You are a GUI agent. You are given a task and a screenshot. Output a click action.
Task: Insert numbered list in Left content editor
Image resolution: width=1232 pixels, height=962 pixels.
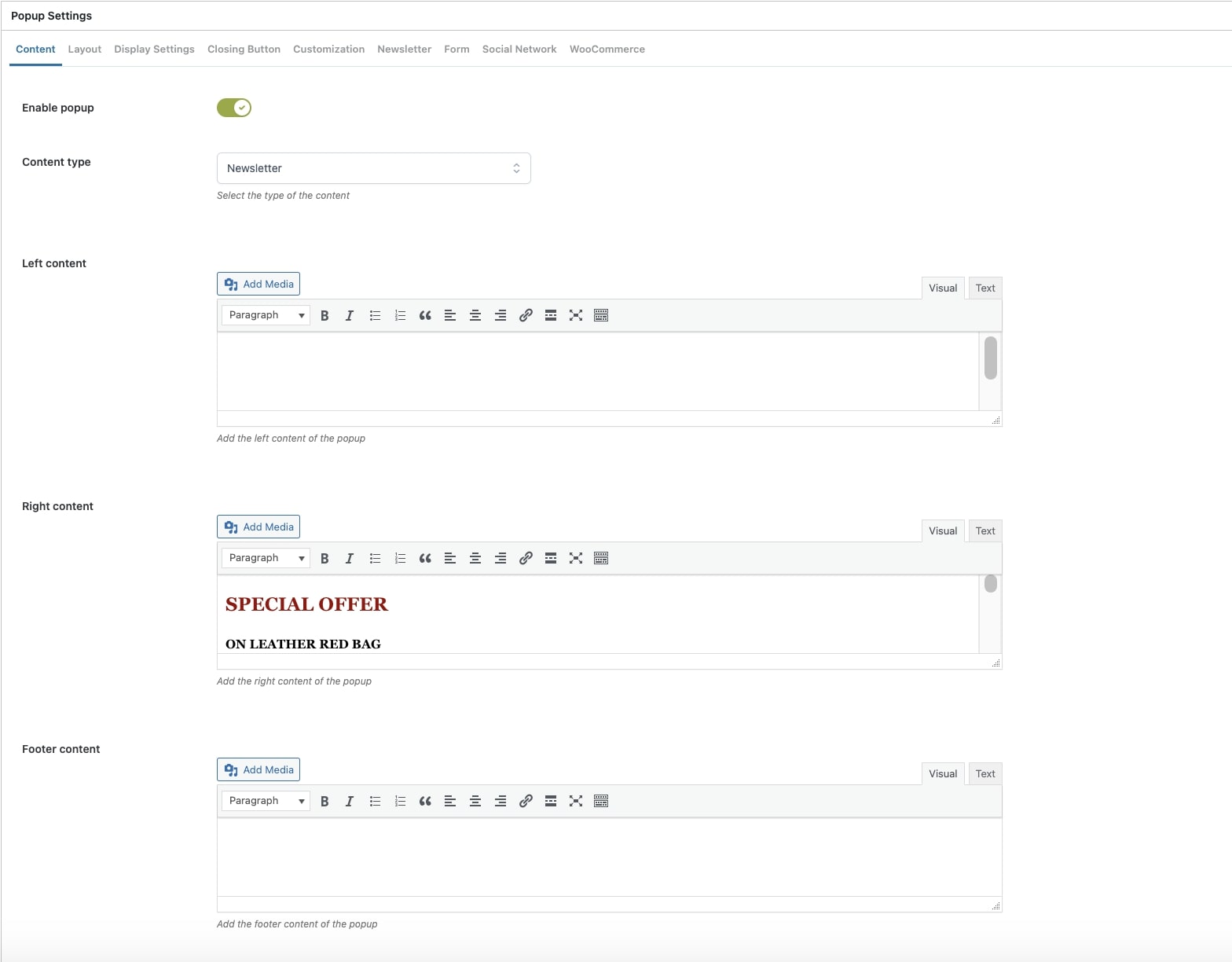pos(400,315)
